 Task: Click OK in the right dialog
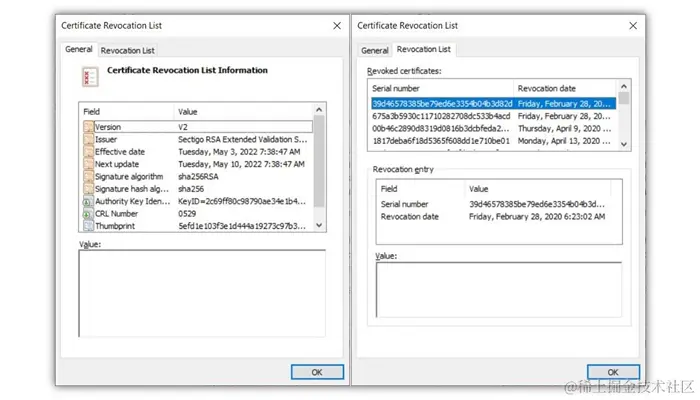point(613,372)
